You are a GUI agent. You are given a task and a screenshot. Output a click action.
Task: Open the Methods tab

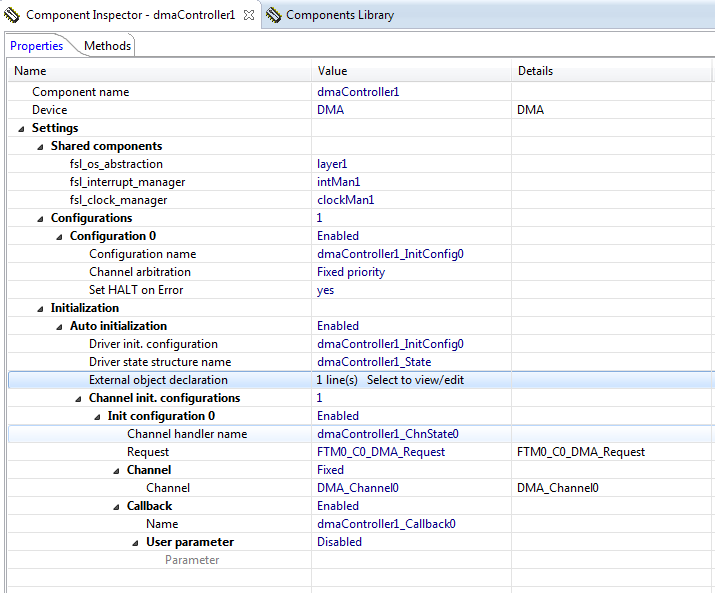pyautogui.click(x=107, y=46)
